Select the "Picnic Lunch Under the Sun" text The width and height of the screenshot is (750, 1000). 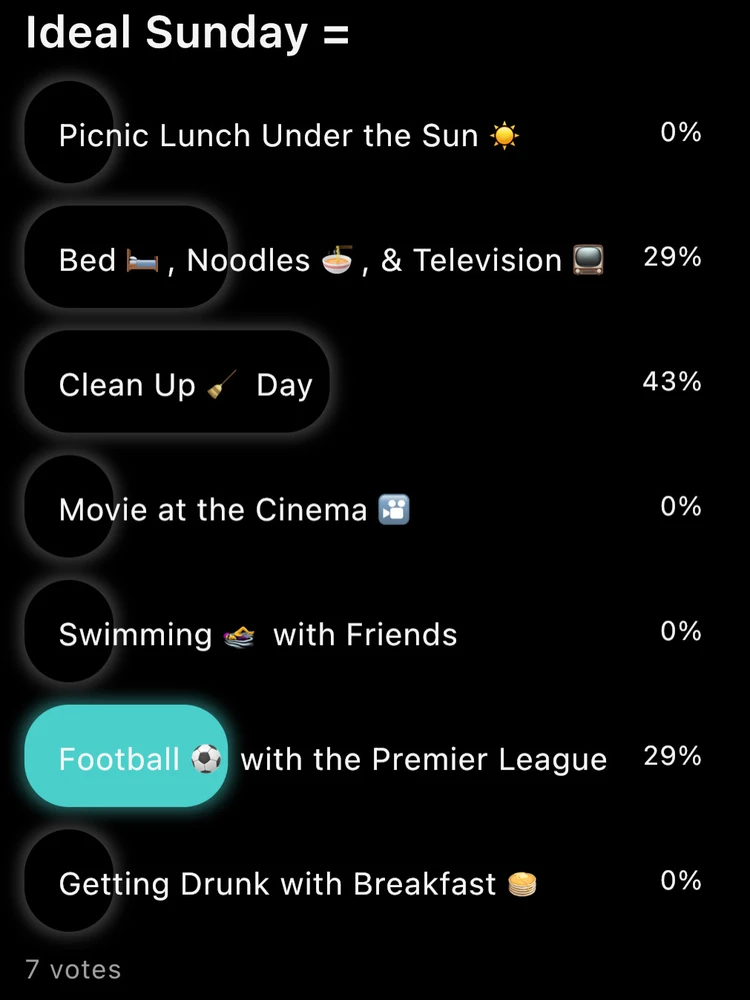[268, 135]
